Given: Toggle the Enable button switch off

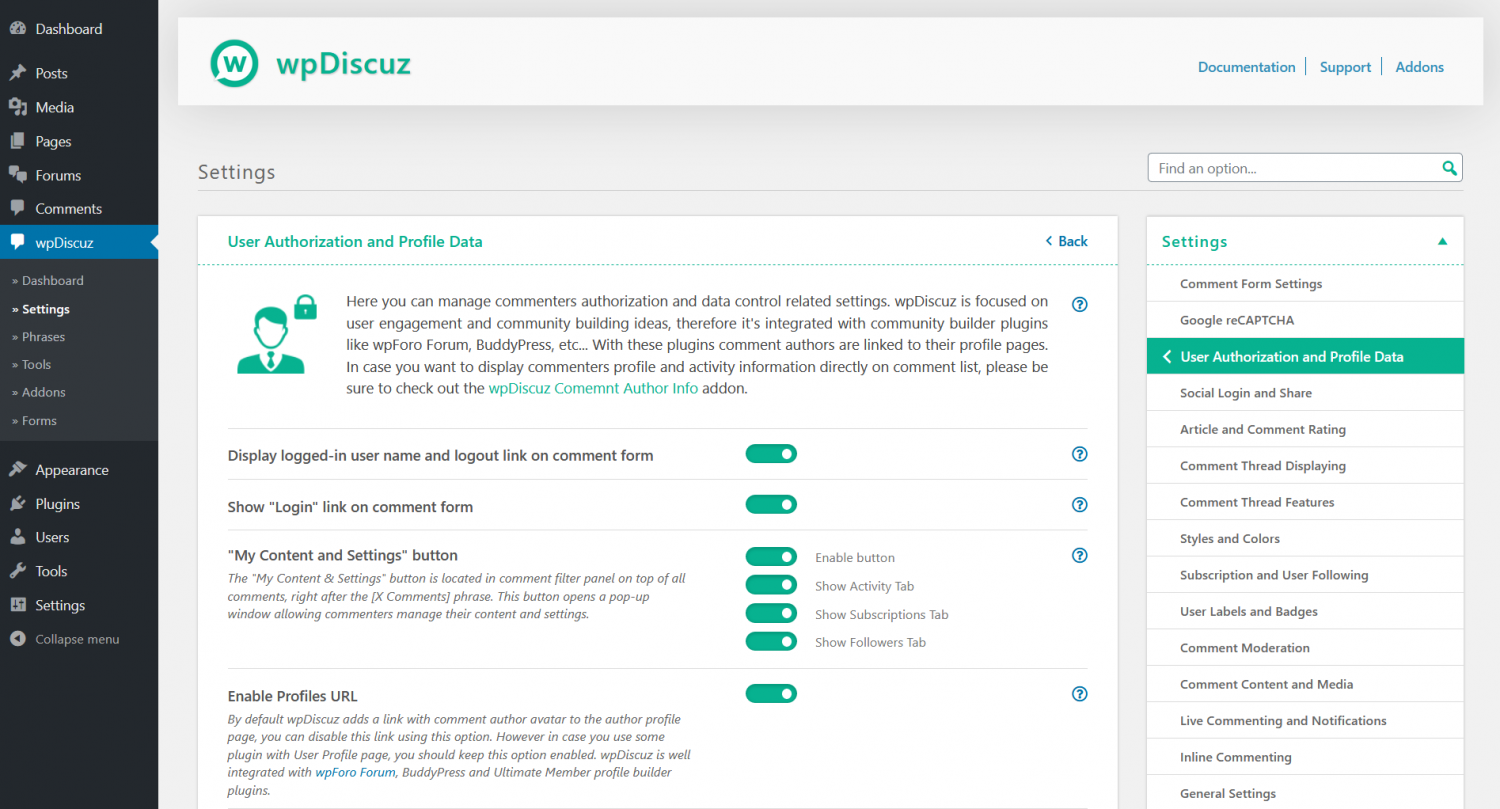Looking at the screenshot, I should pos(771,556).
